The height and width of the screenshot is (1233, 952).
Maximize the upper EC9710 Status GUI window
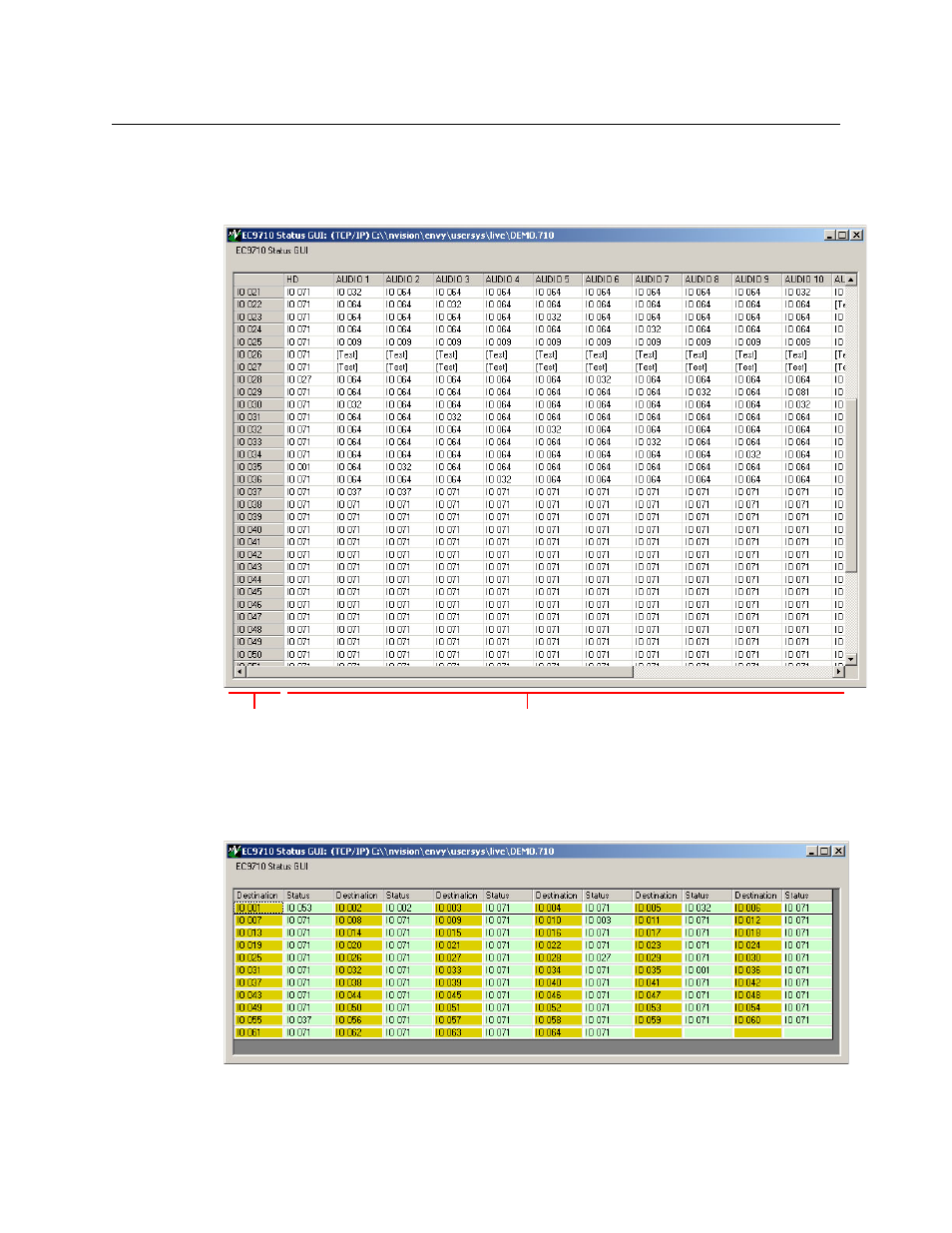843,236
